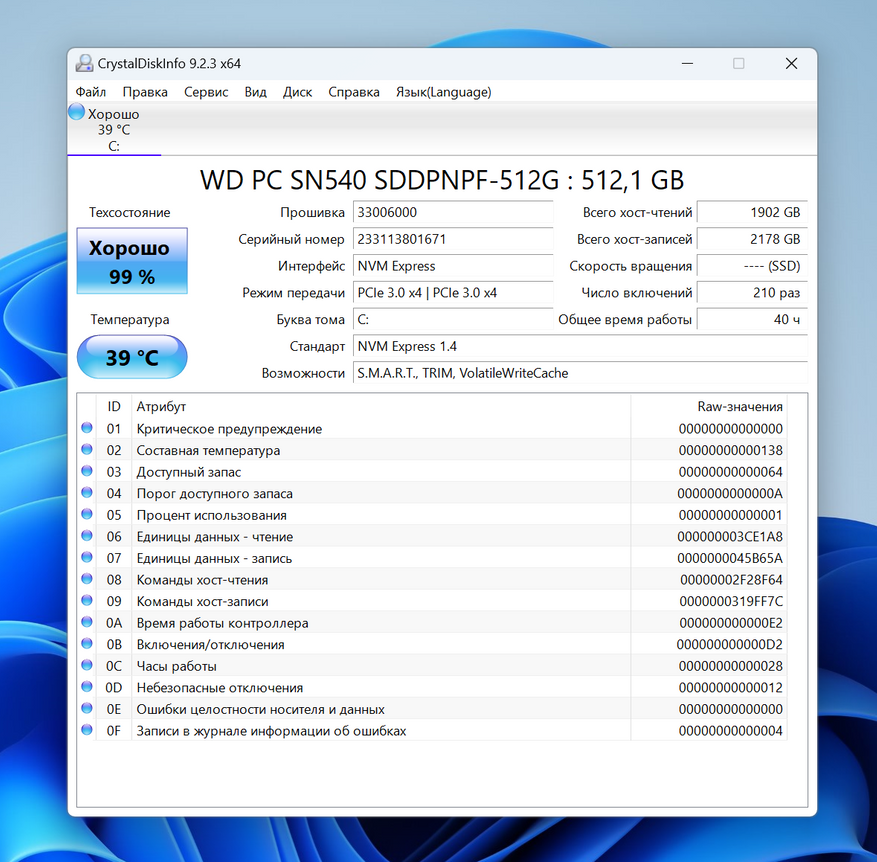
Task: Minimize the CrystalDiskInfo window
Action: tap(687, 64)
